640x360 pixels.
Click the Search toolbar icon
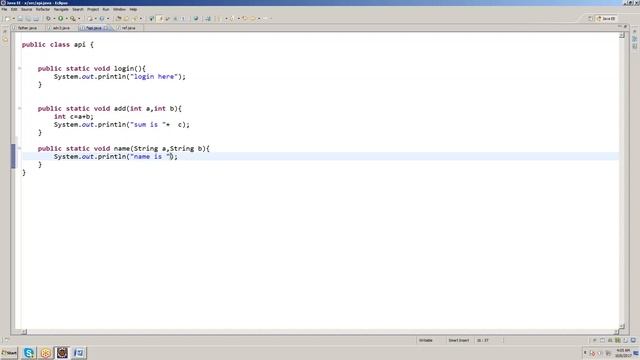134,18
